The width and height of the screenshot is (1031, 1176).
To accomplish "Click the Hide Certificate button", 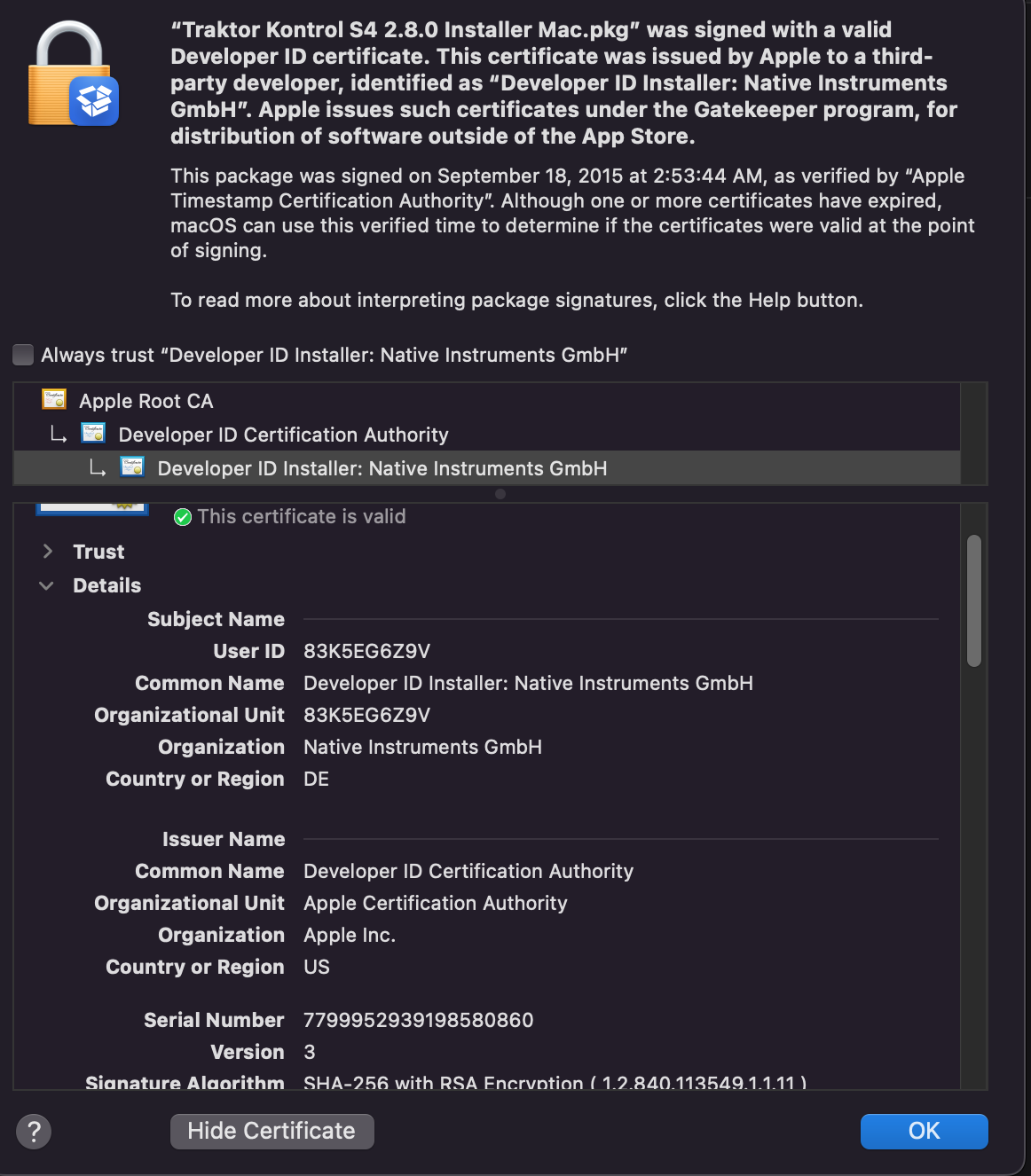I will pyautogui.click(x=272, y=1131).
